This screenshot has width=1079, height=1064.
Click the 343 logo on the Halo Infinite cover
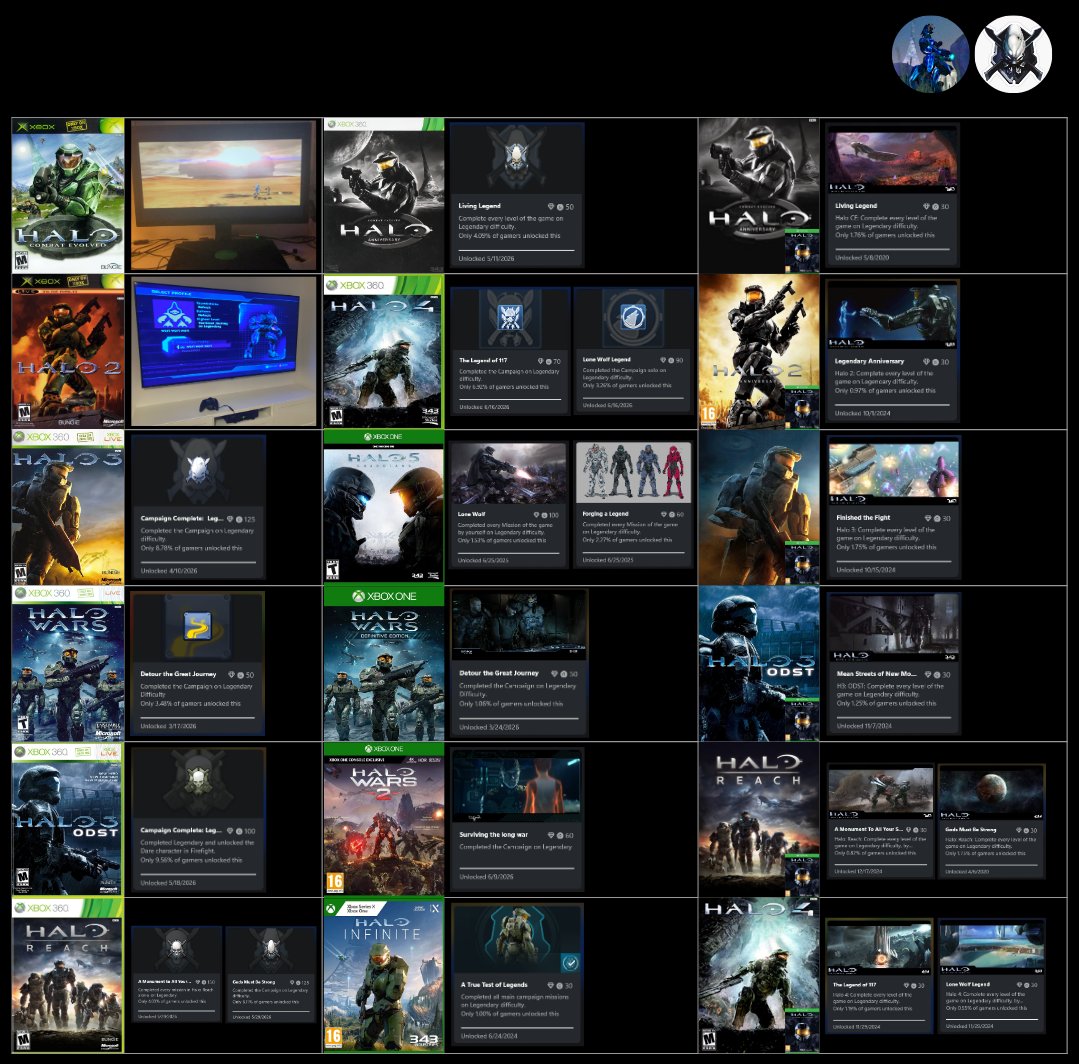click(x=423, y=1041)
